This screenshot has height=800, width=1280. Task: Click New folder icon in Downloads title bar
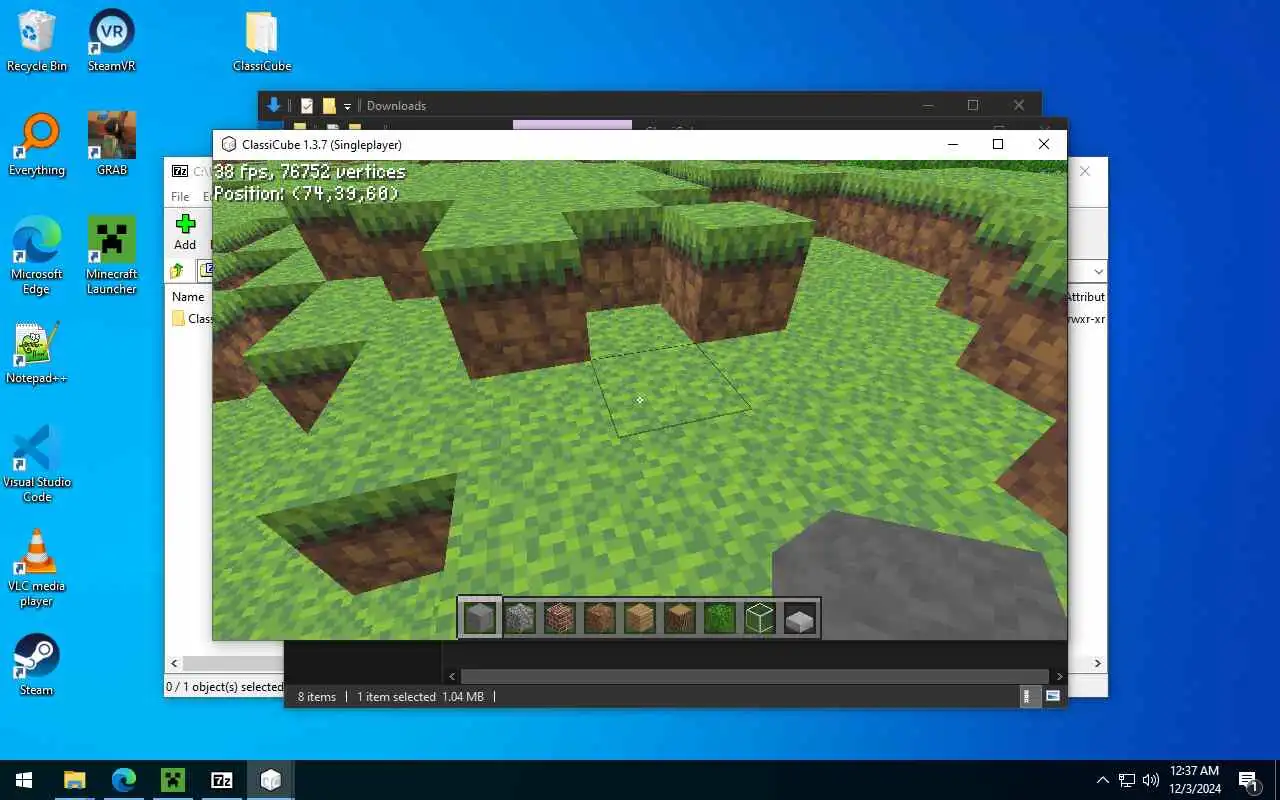click(x=328, y=105)
